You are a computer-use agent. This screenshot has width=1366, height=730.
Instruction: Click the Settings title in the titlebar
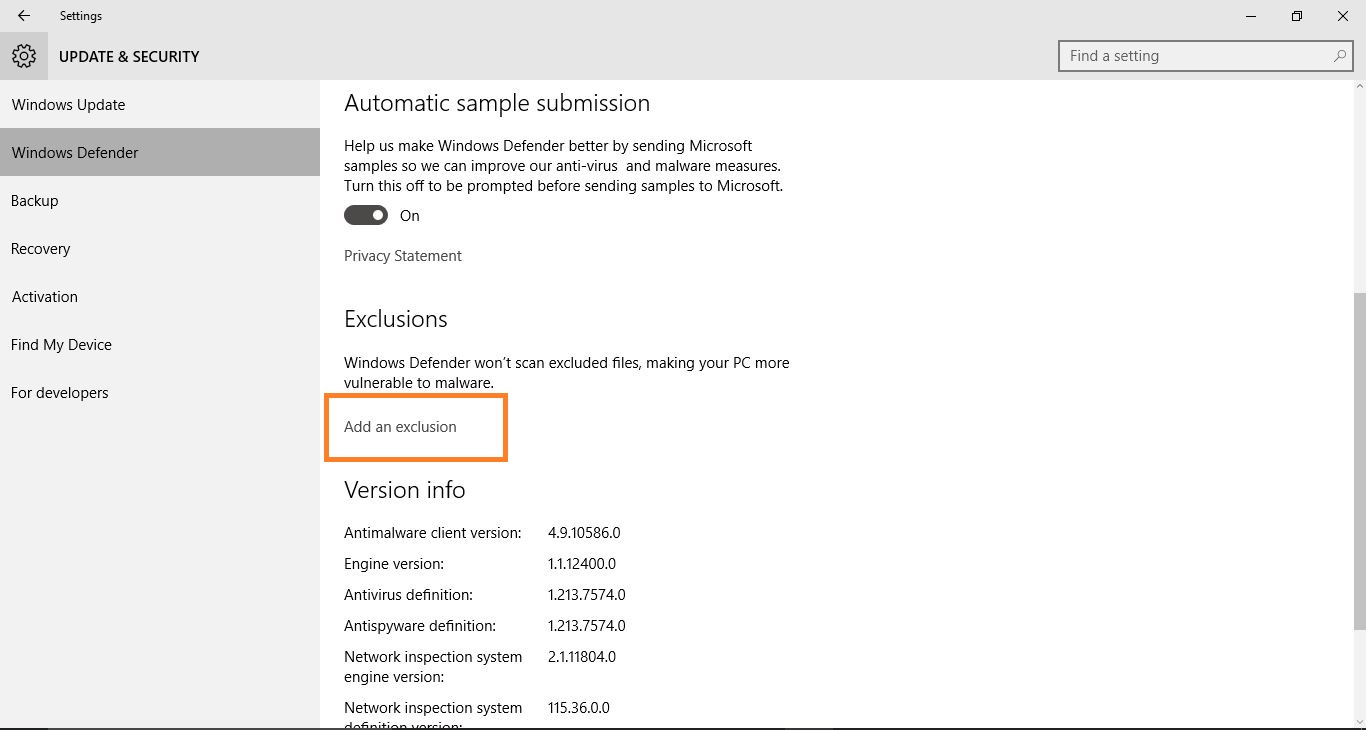click(x=80, y=15)
